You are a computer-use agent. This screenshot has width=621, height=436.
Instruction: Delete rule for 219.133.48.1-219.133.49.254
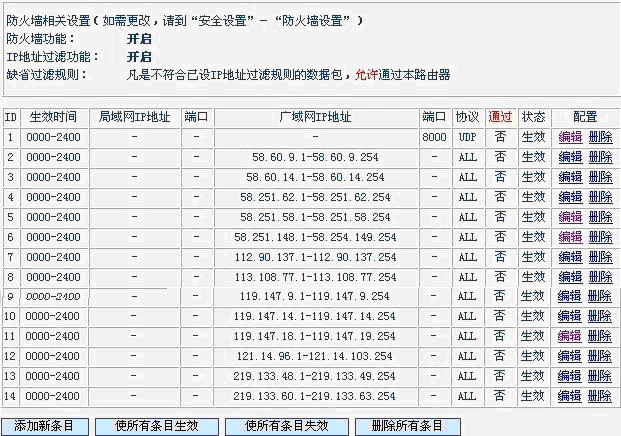pyautogui.click(x=600, y=376)
